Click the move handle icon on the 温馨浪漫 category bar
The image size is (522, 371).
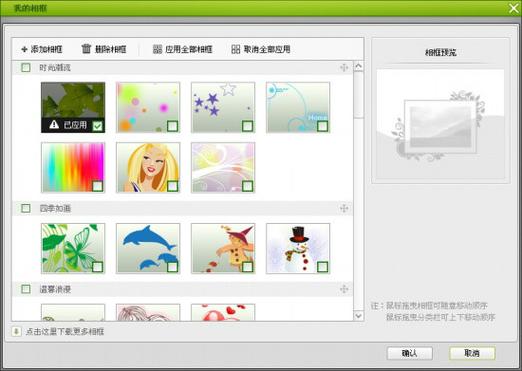click(344, 289)
